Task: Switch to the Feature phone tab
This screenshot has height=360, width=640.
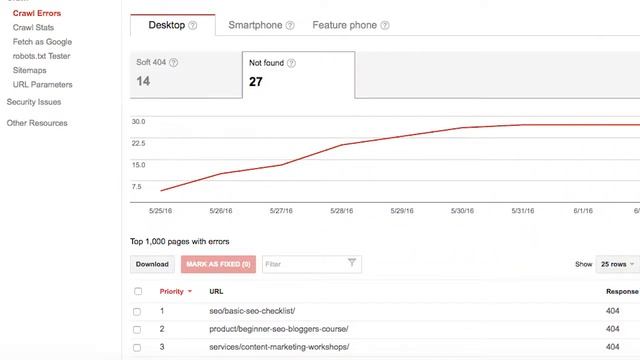Action: (344, 25)
